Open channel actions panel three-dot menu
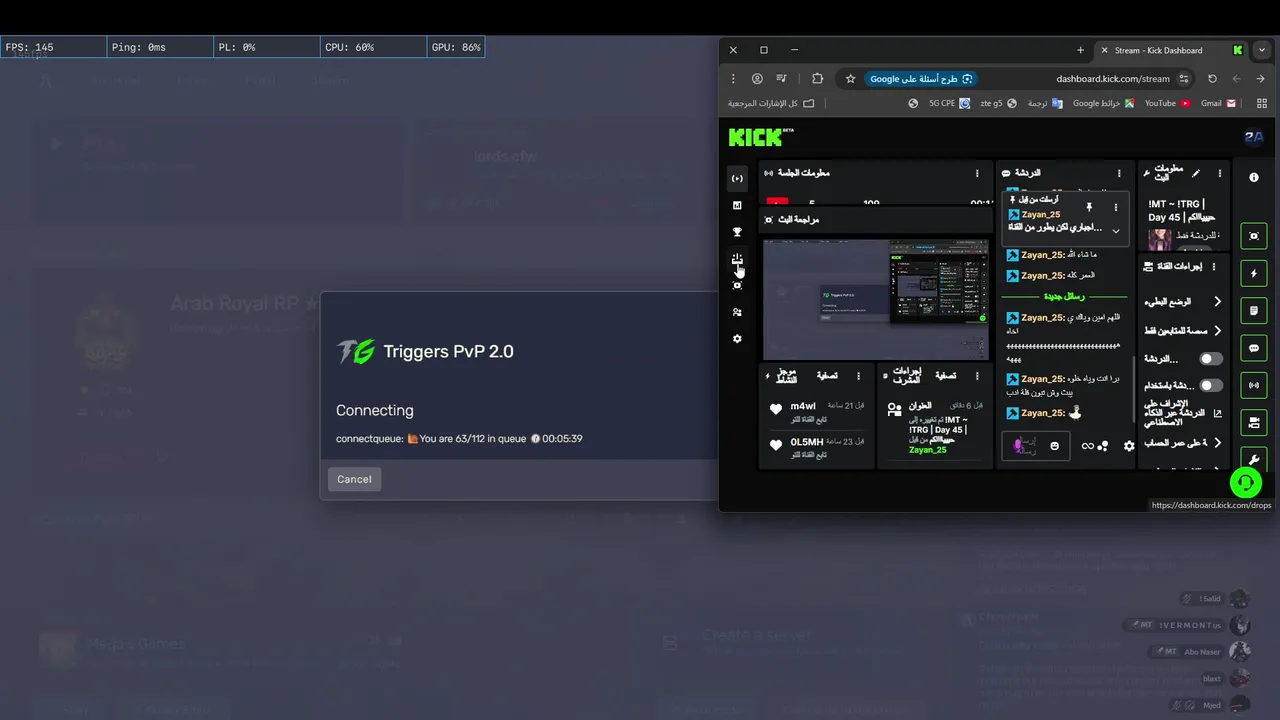The width and height of the screenshot is (1280, 720). tap(1214, 266)
